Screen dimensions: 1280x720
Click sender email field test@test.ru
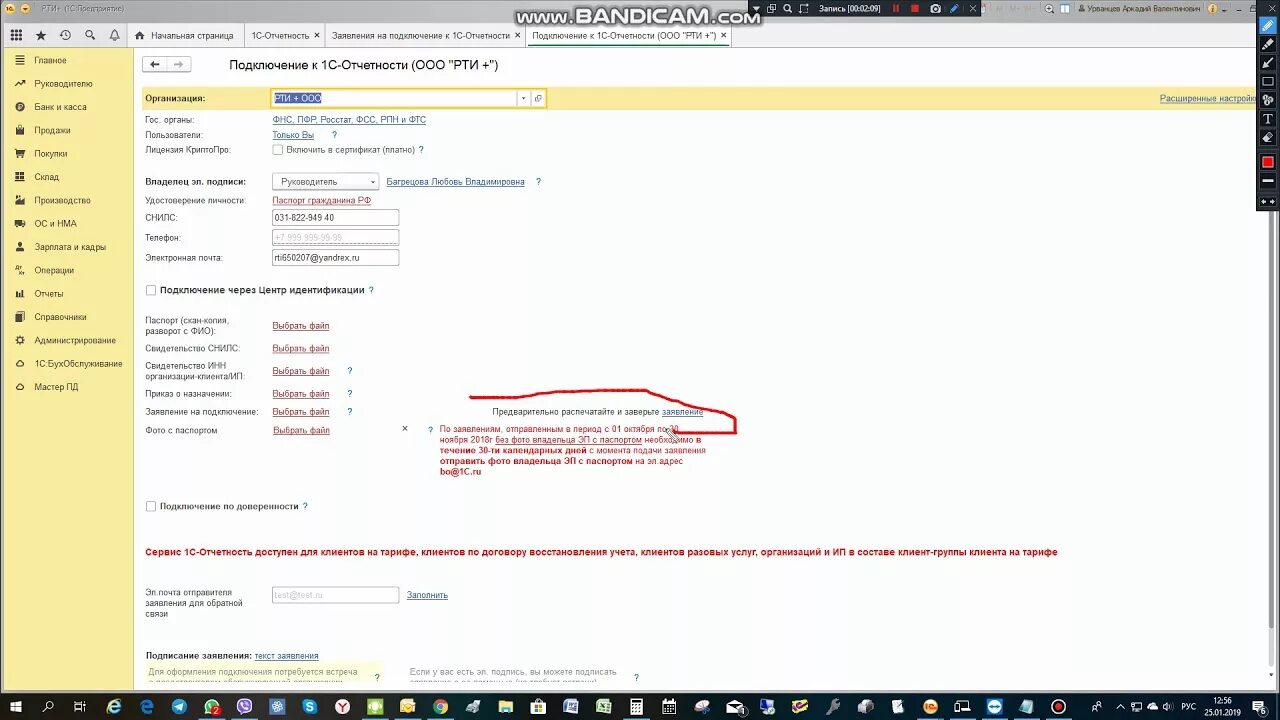click(x=335, y=595)
